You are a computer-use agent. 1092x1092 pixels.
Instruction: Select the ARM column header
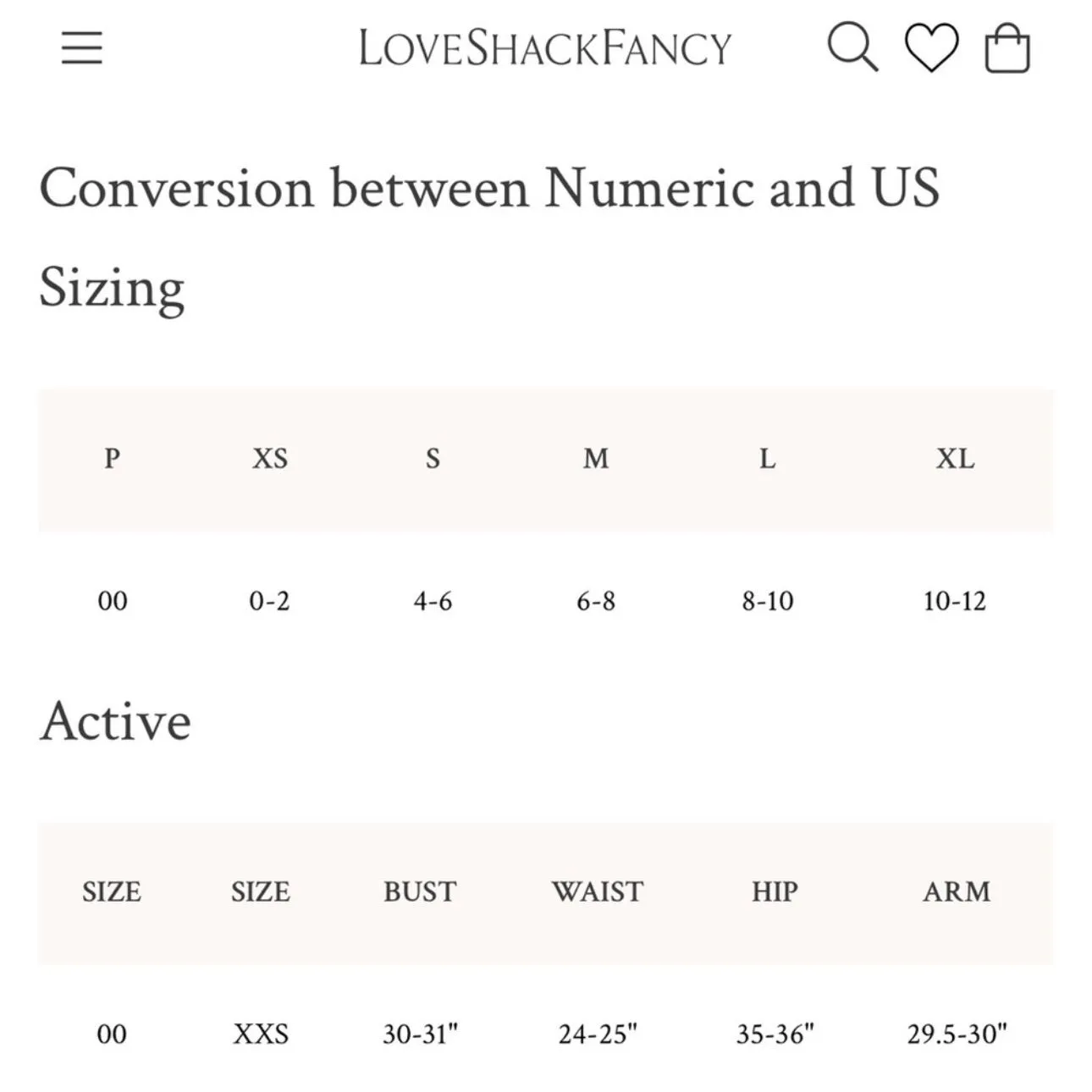tap(957, 892)
